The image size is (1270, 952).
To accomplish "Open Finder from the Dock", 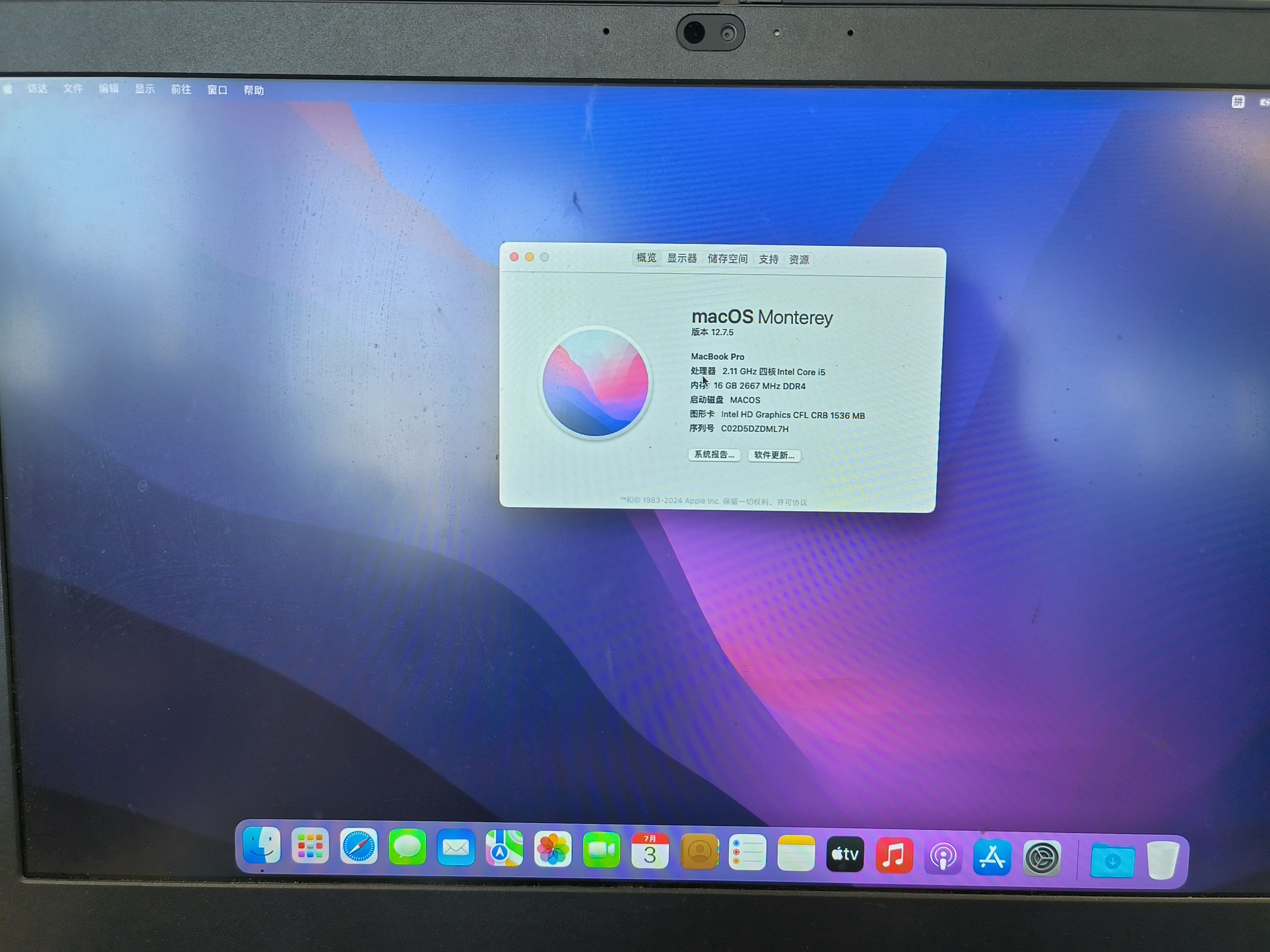I will [262, 845].
